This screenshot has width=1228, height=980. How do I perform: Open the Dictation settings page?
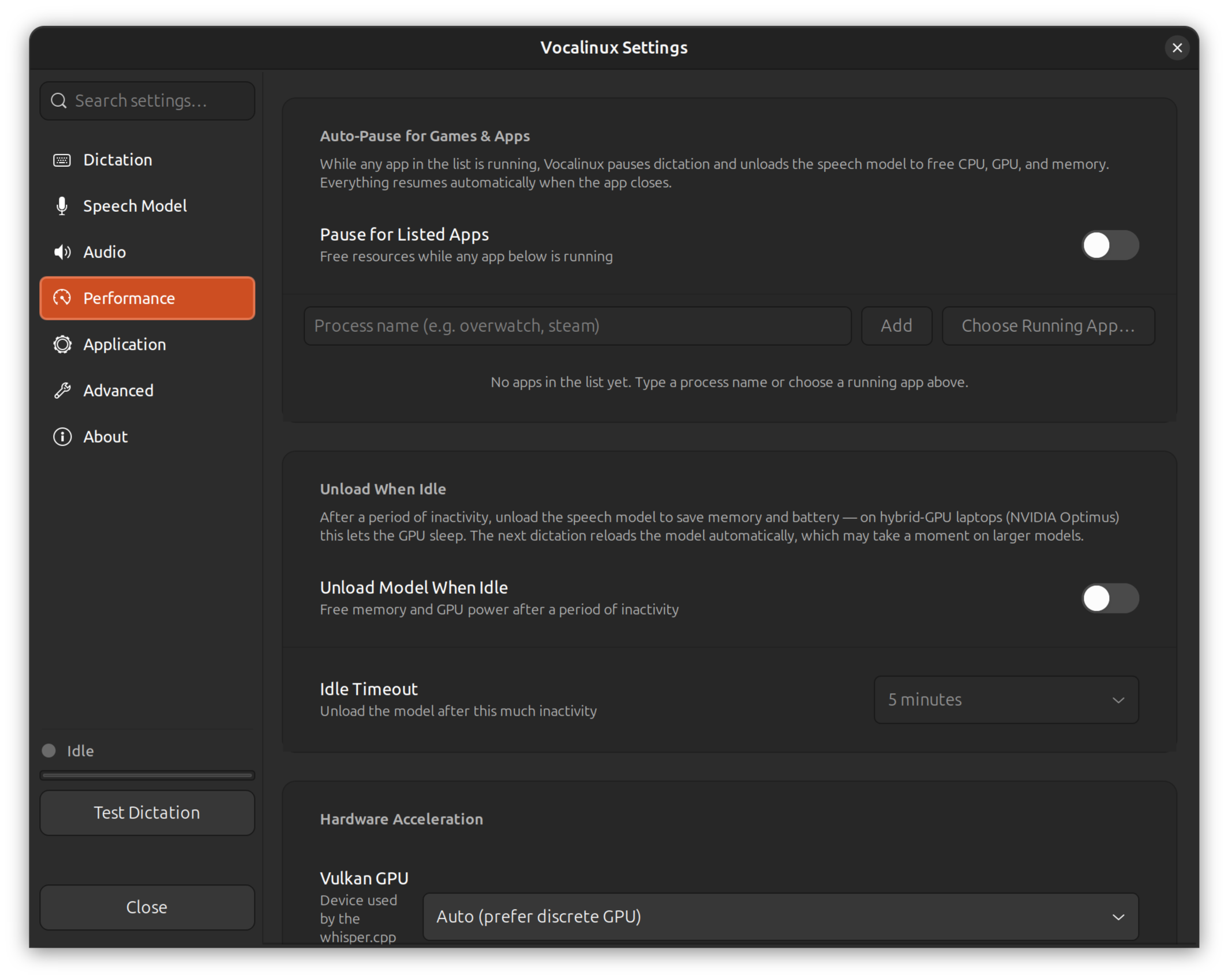click(x=147, y=160)
